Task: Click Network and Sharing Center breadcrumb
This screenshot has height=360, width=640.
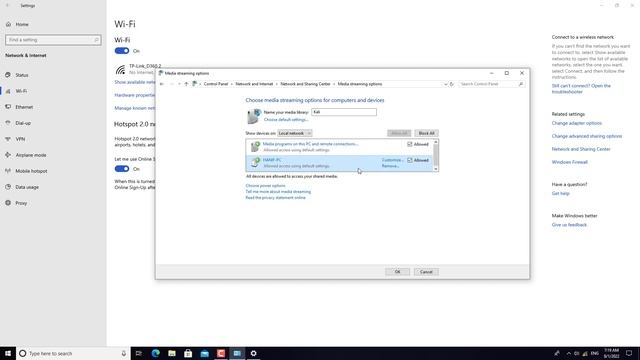Action: (305, 84)
